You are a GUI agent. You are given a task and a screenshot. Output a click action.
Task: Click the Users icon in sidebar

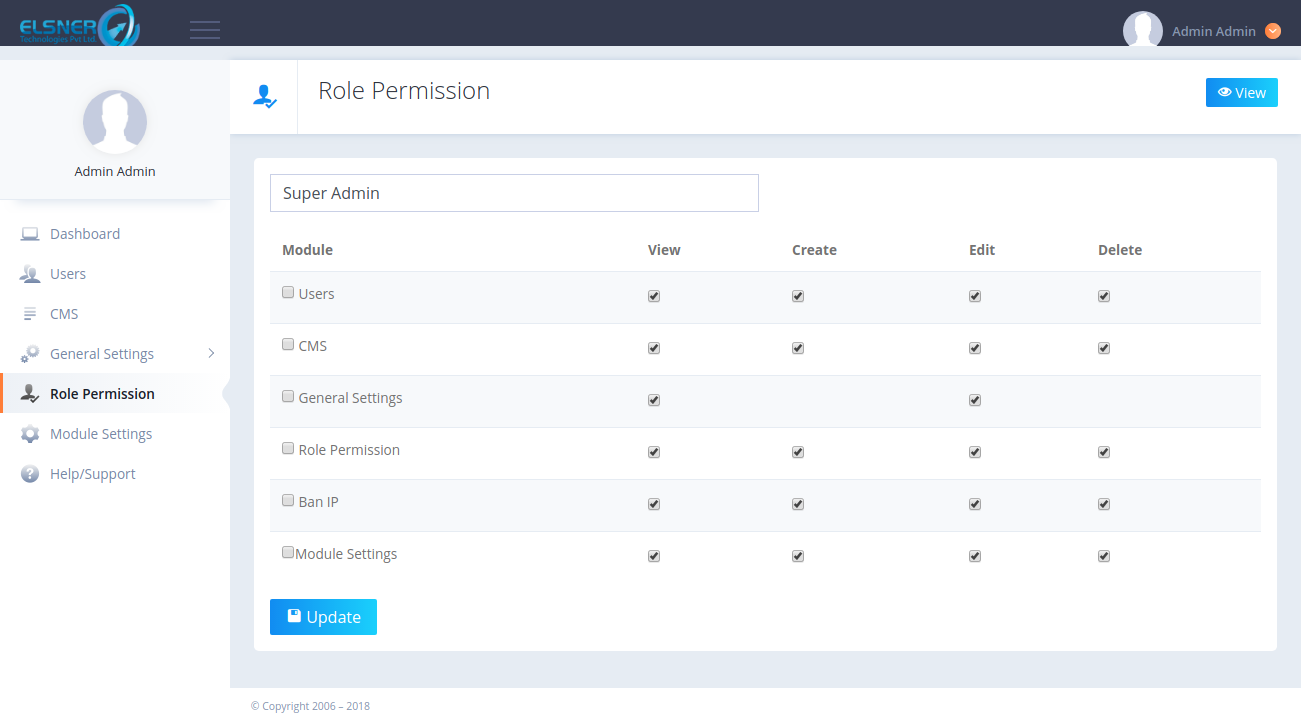click(30, 274)
